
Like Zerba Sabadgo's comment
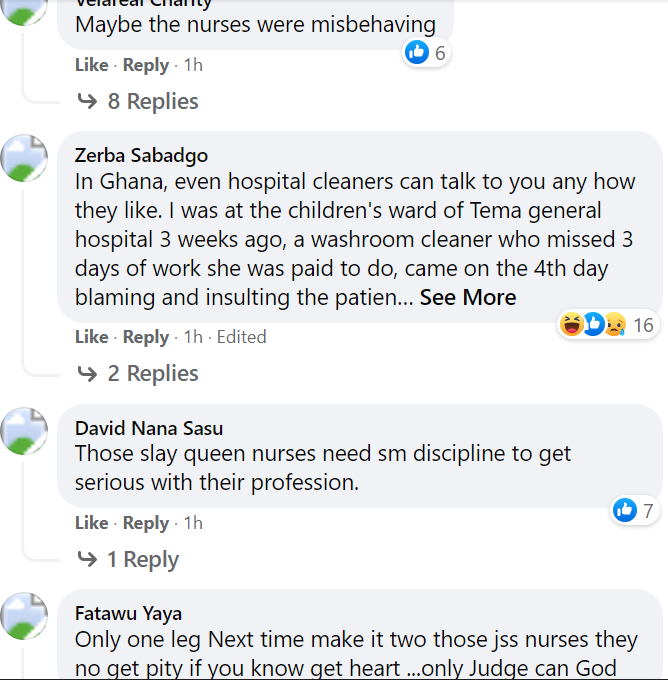coord(91,337)
